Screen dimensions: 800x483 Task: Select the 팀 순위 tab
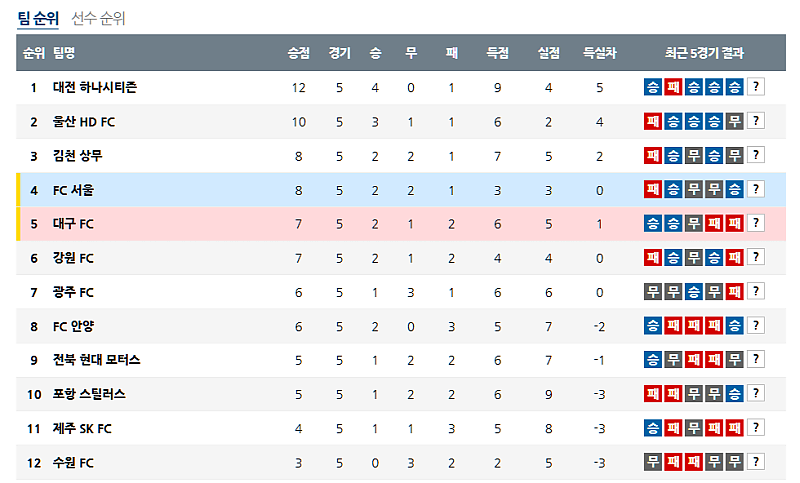[x=38, y=18]
